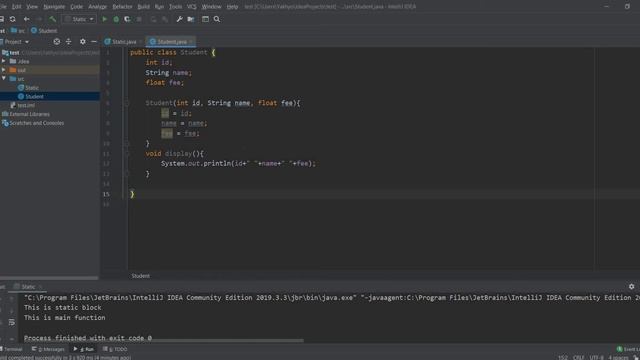Viewport: 640px width, 360px height.
Task: Open the Refactor menu
Action: coord(122,7)
